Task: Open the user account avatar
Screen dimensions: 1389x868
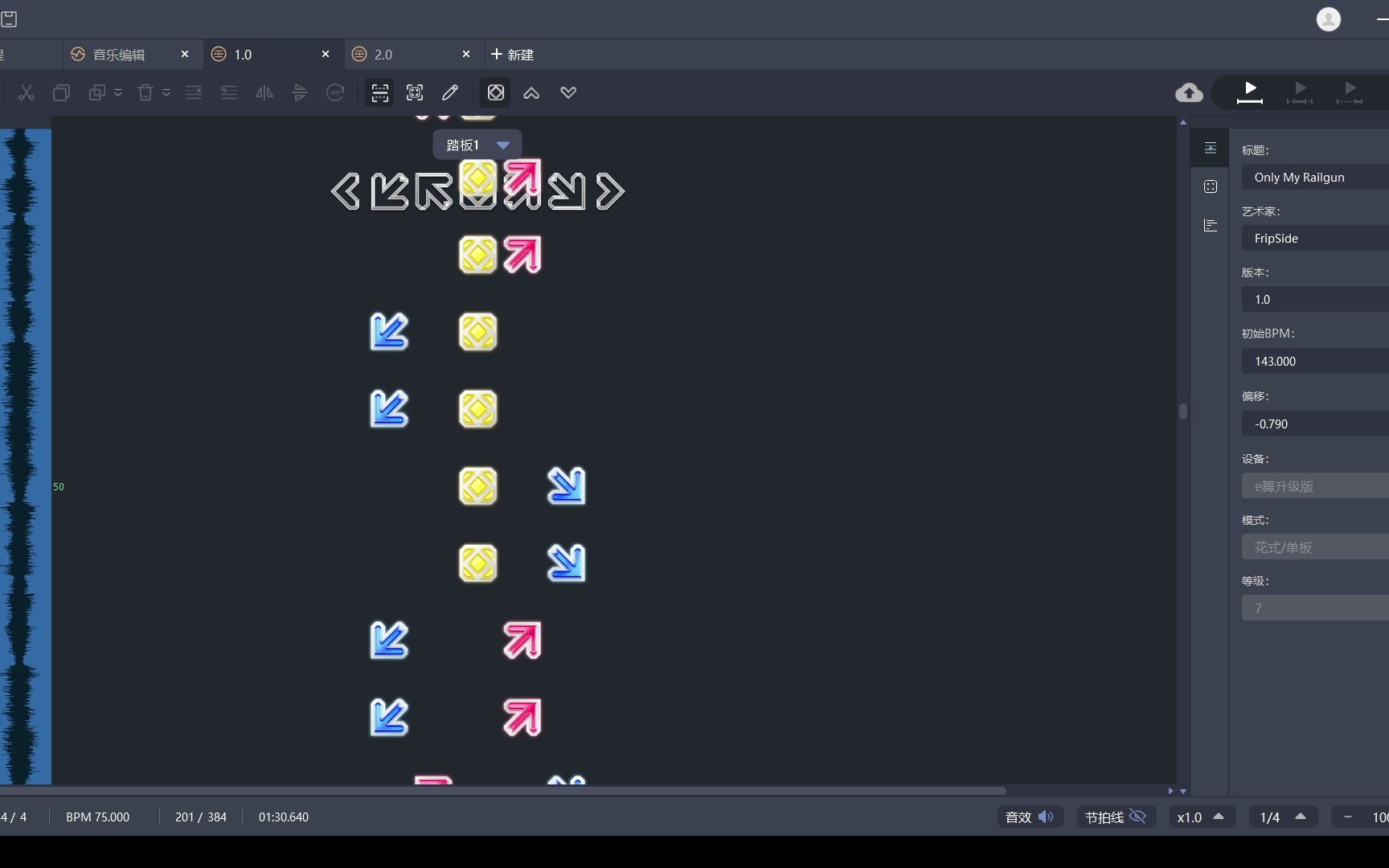Action: click(x=1329, y=19)
